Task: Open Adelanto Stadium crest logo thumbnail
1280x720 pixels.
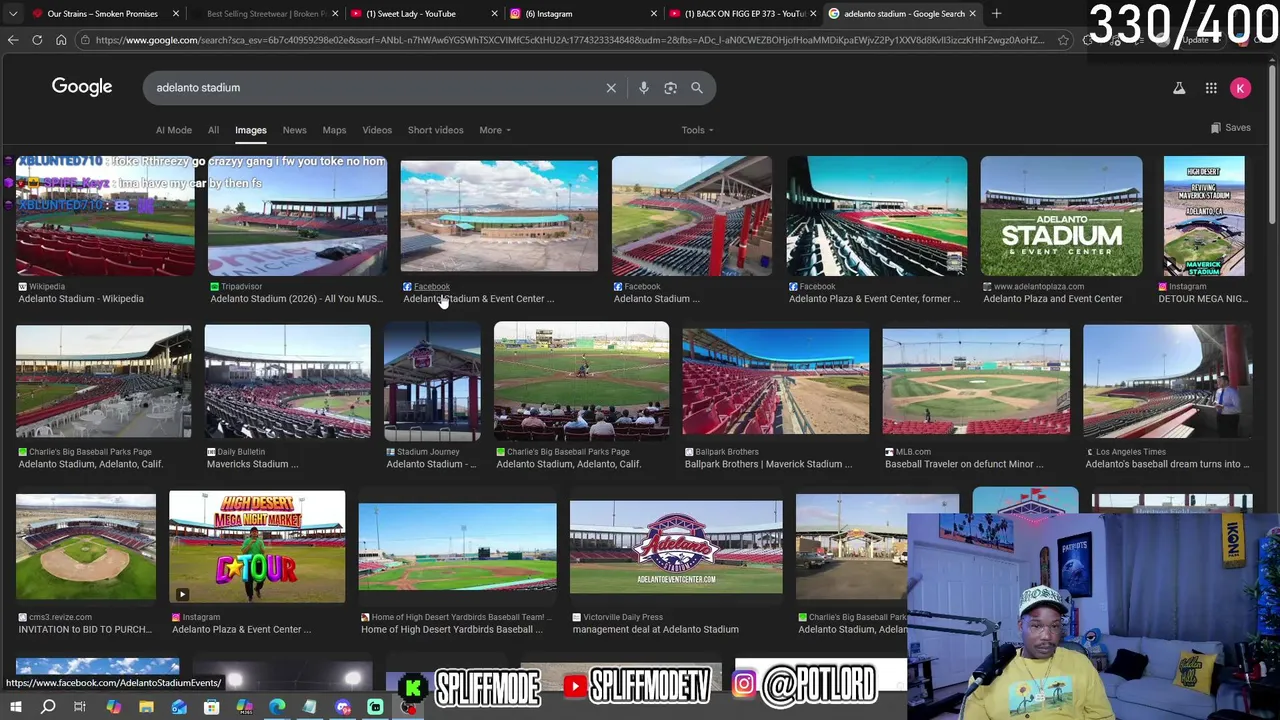Action: pos(676,547)
